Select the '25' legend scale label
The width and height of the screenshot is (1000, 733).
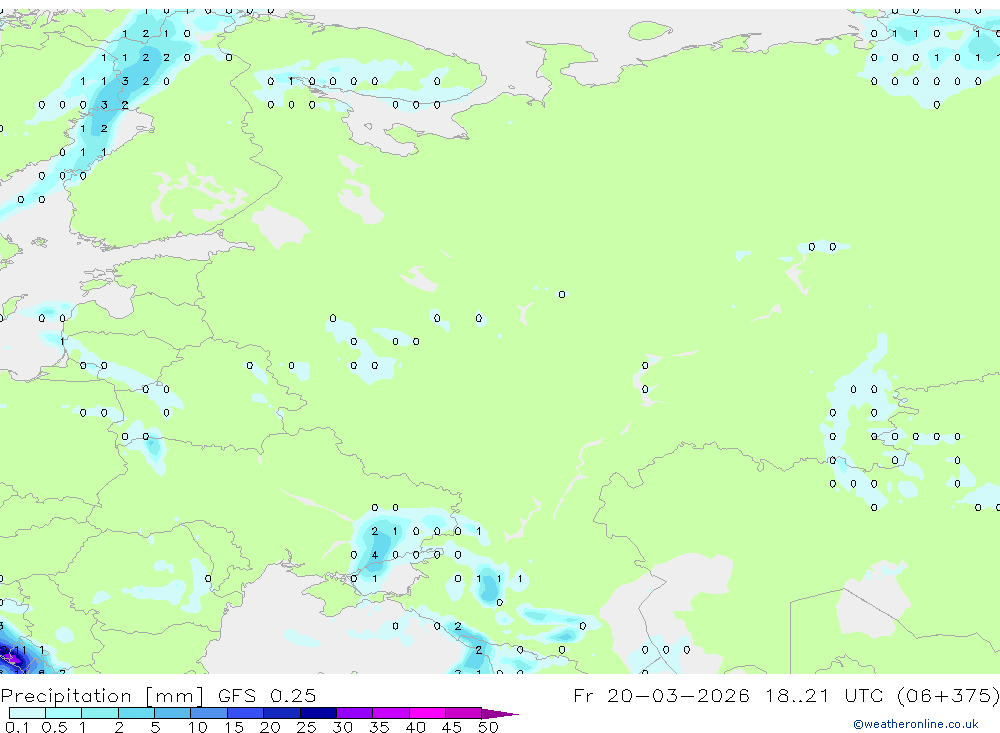[306, 727]
